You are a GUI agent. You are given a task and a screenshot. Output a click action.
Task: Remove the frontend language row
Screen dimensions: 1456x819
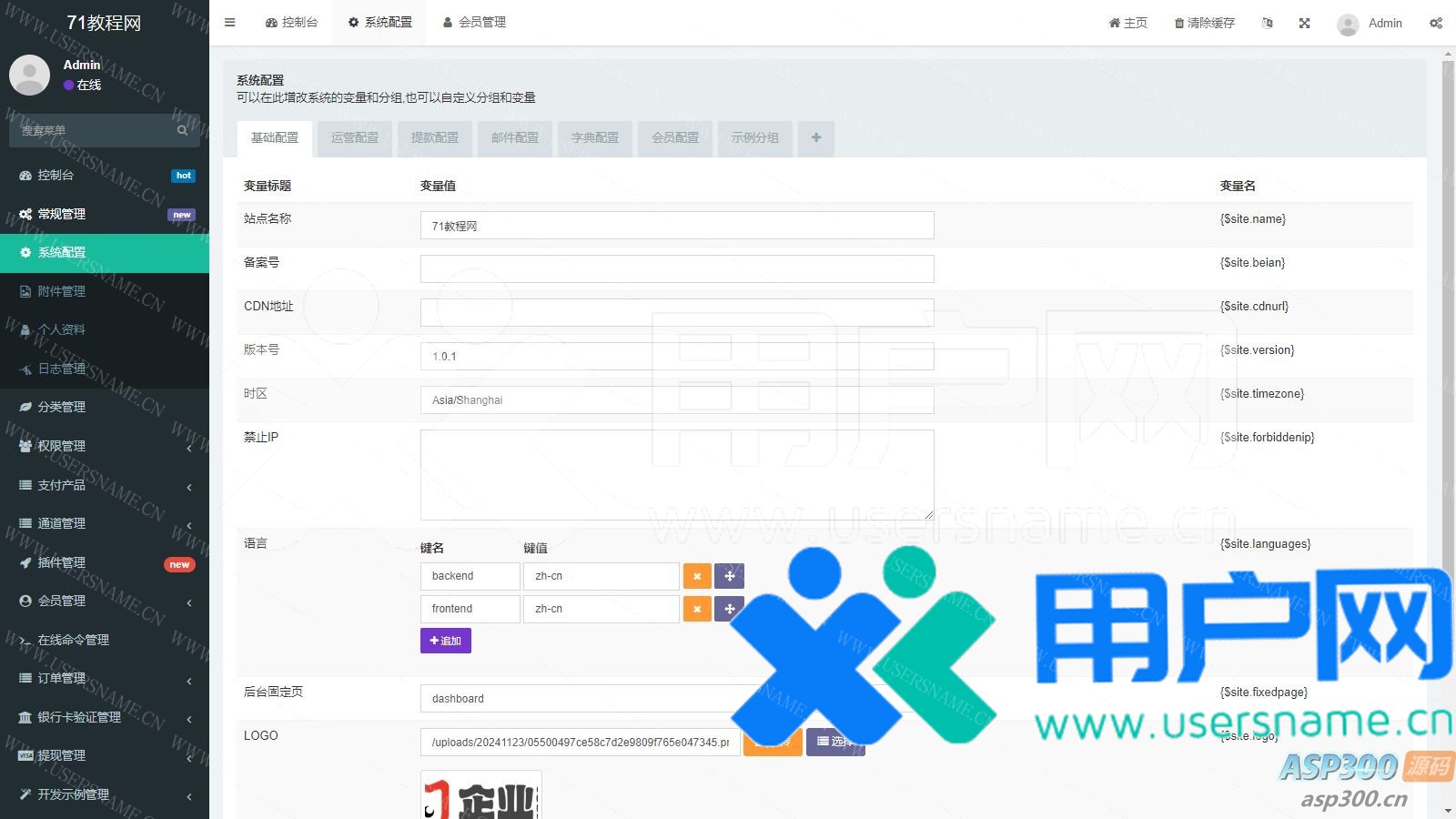(696, 609)
